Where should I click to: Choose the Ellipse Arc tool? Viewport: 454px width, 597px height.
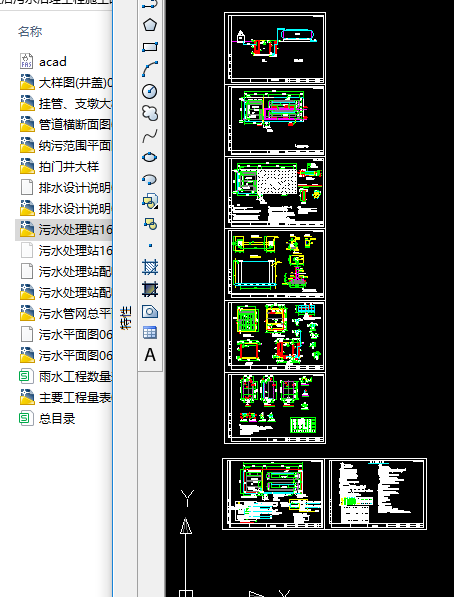150,179
